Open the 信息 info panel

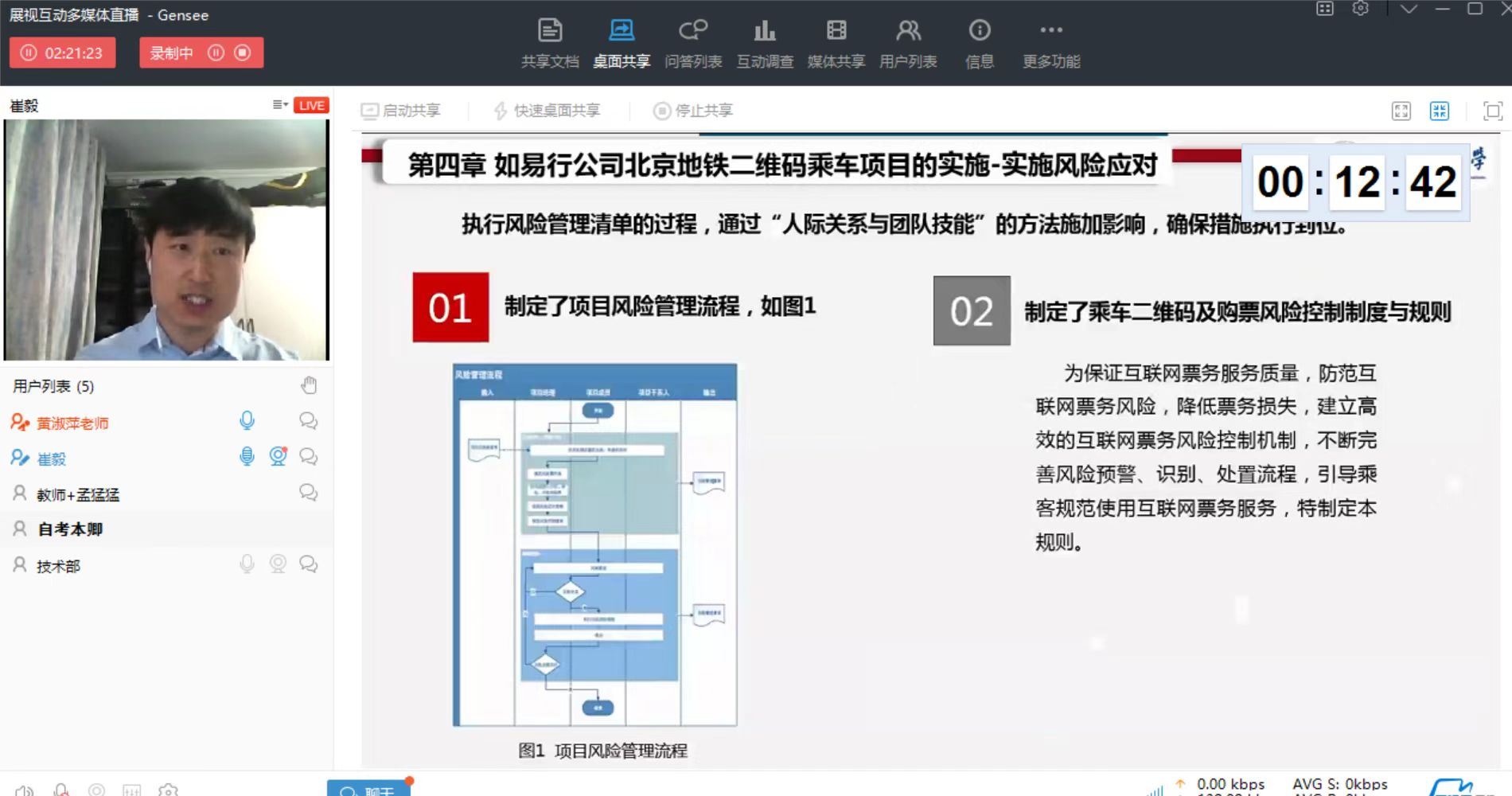coord(980,43)
